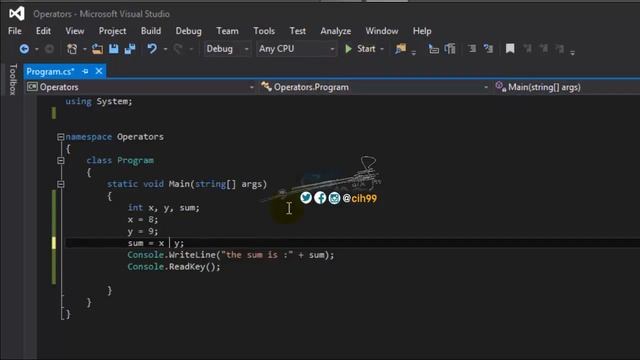
Task: Open the bookmark toolbar overflow options arrow
Action: click(x=572, y=52)
